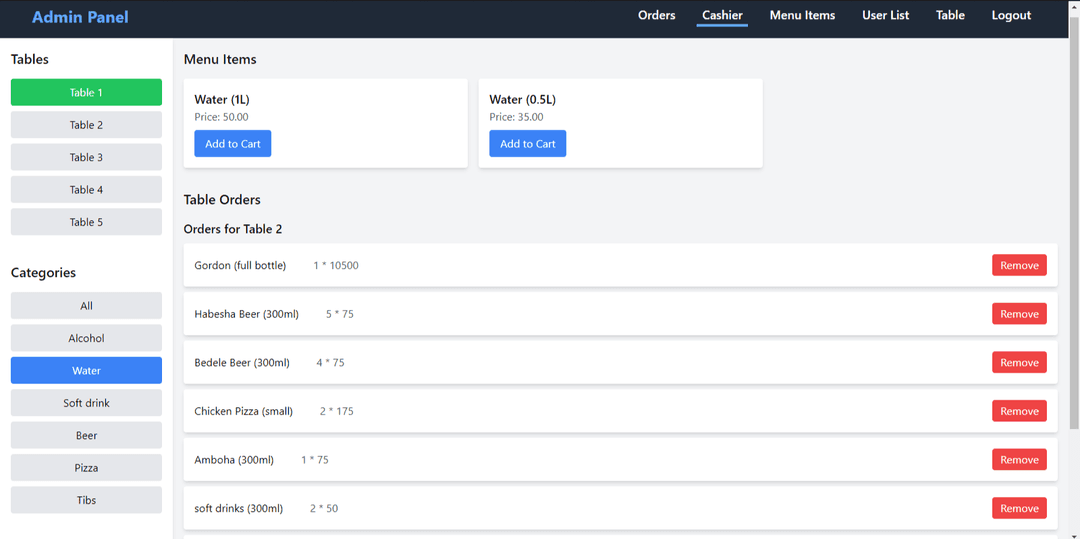Screen dimensions: 1080x539
Task: Click the '2 * 50' quantity text
Action: (324, 508)
